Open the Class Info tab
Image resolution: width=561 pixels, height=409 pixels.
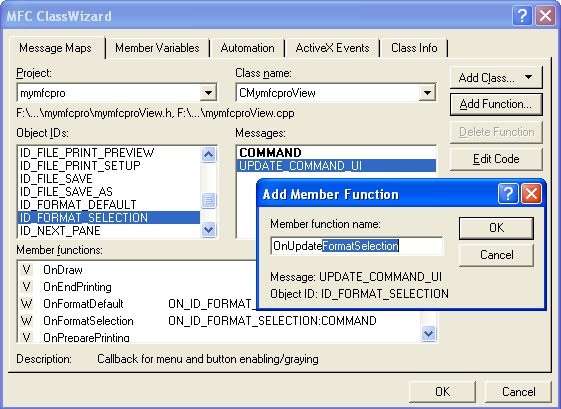pyautogui.click(x=414, y=48)
